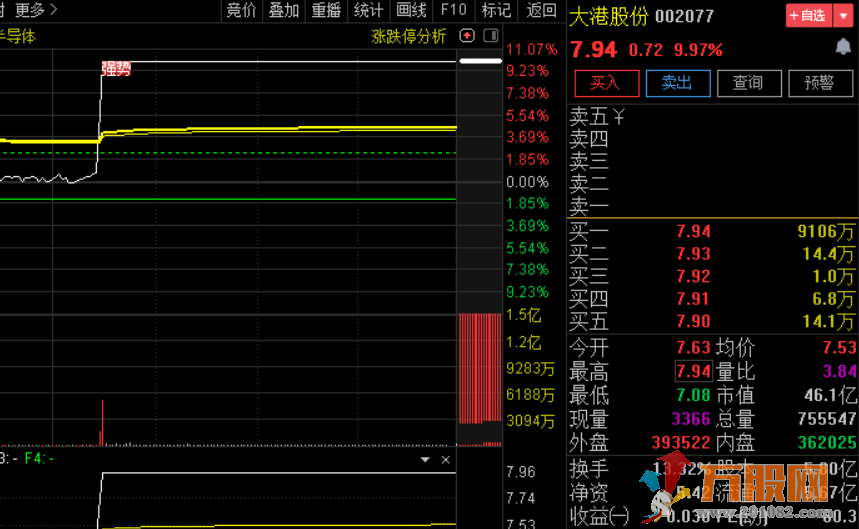Click the 外盘 value 393522

pos(681,442)
